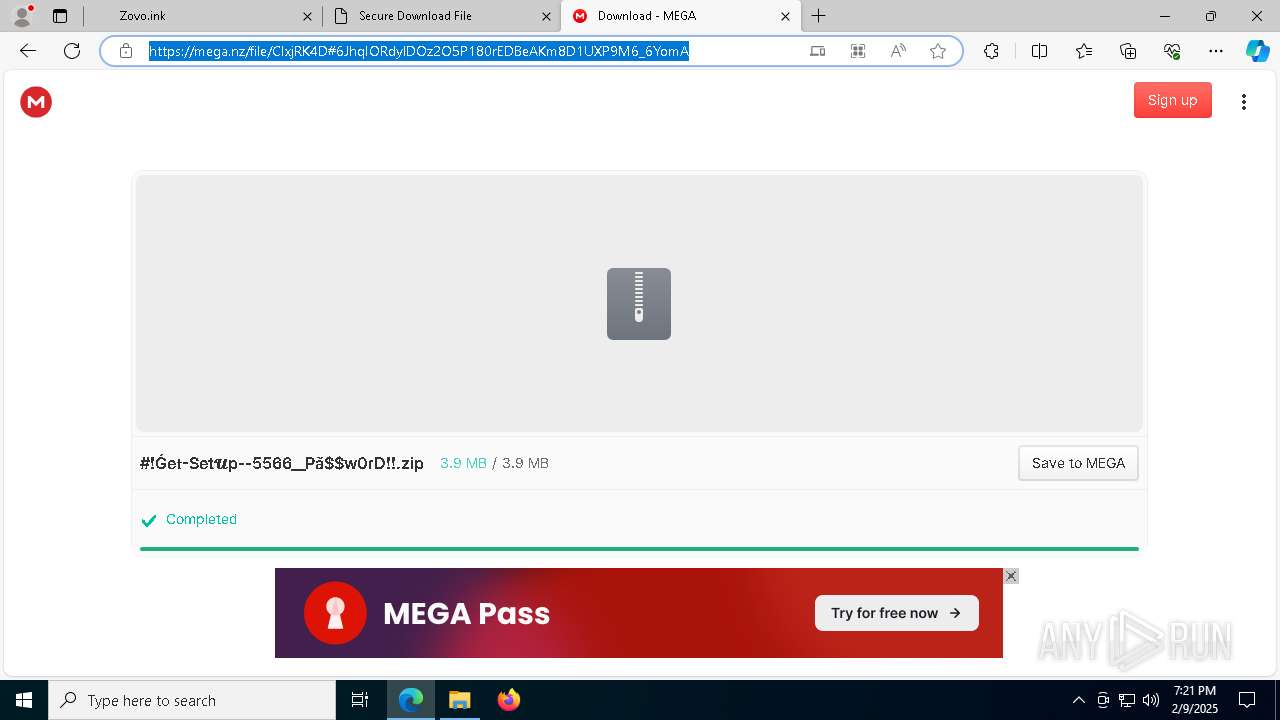
Task: Open the Collections icon
Action: point(1129,51)
